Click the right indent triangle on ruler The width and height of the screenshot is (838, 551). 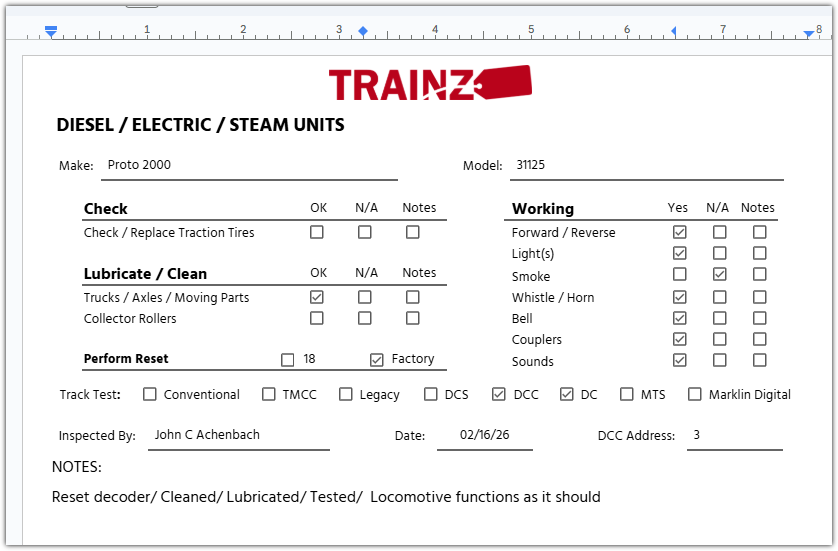point(809,33)
